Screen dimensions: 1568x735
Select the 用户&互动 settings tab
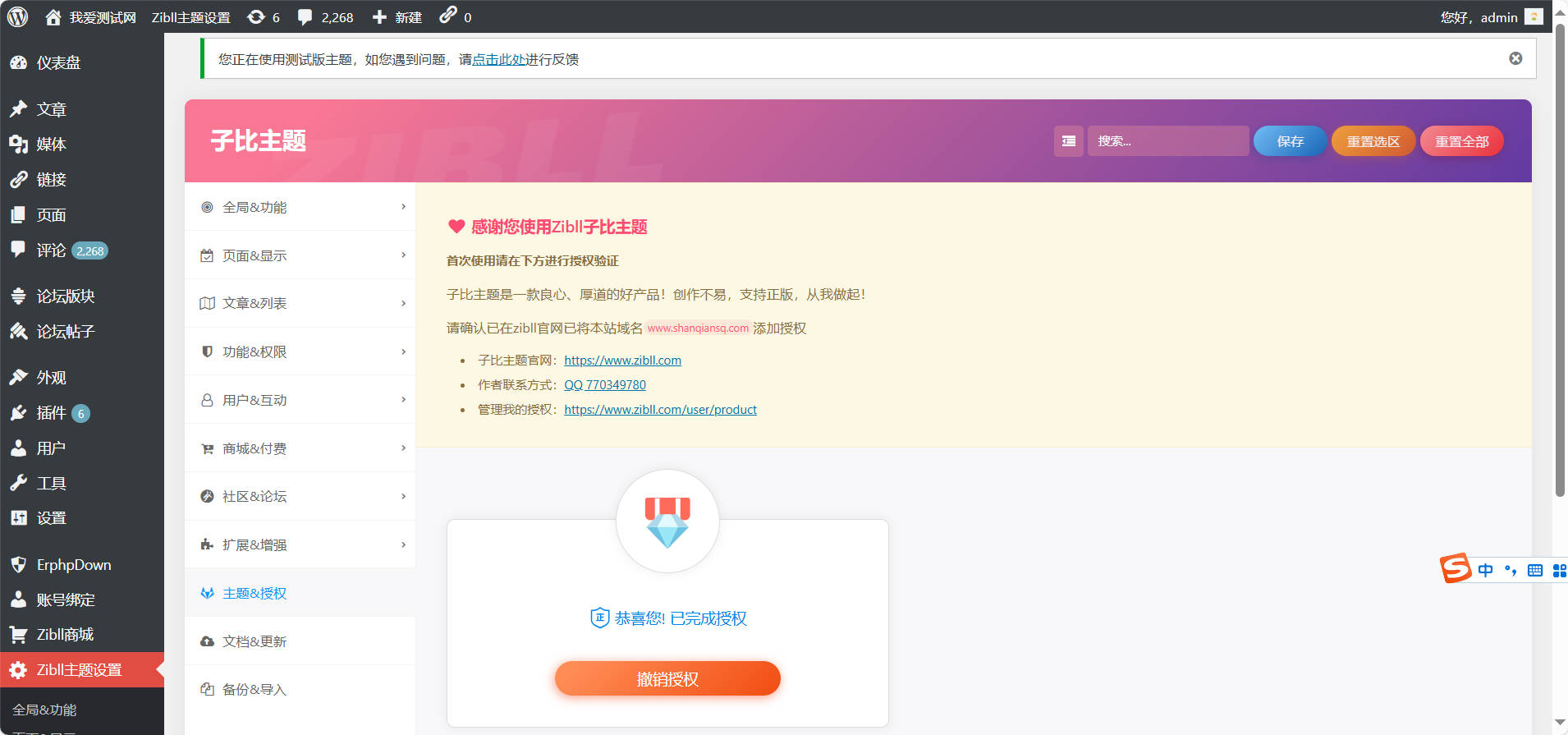point(300,400)
